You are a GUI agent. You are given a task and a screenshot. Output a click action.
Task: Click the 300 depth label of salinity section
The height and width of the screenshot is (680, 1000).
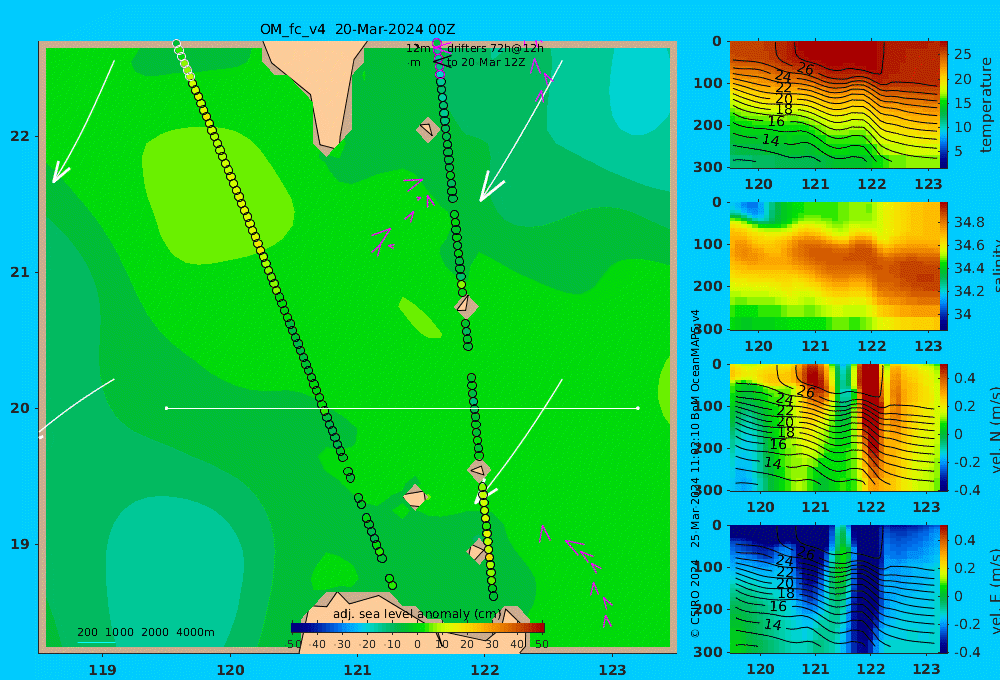[x=707, y=329]
